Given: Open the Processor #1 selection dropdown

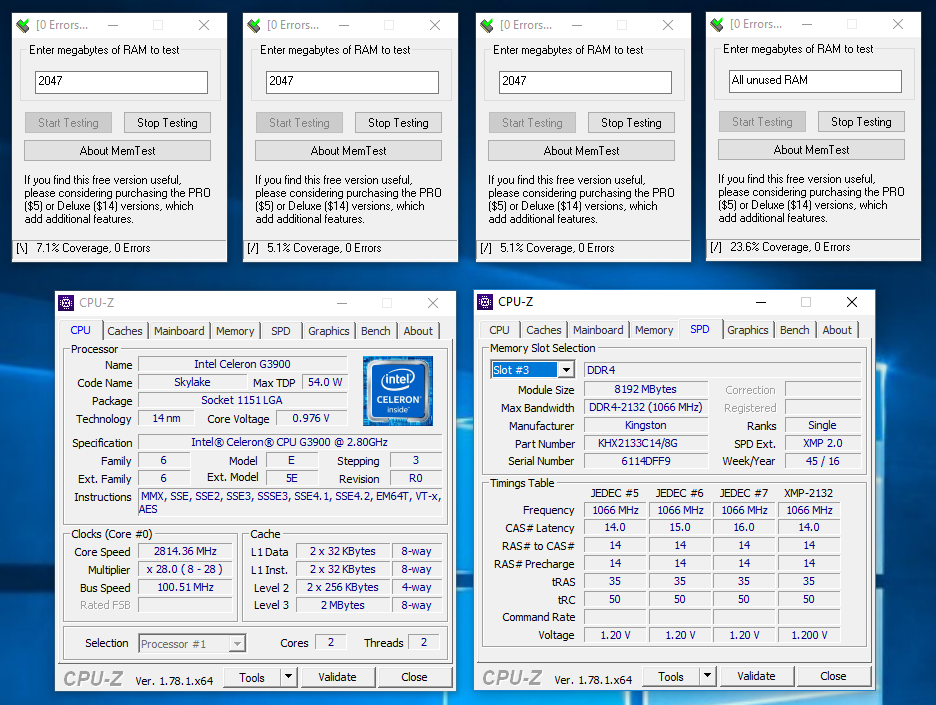Looking at the screenshot, I should pos(238,644).
